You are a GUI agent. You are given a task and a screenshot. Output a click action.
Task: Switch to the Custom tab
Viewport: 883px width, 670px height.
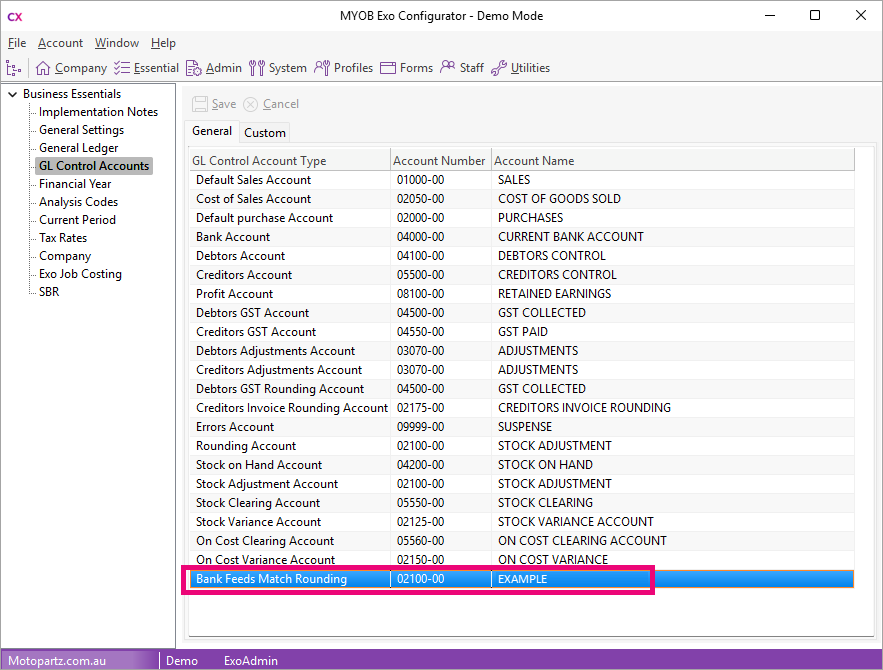265,133
